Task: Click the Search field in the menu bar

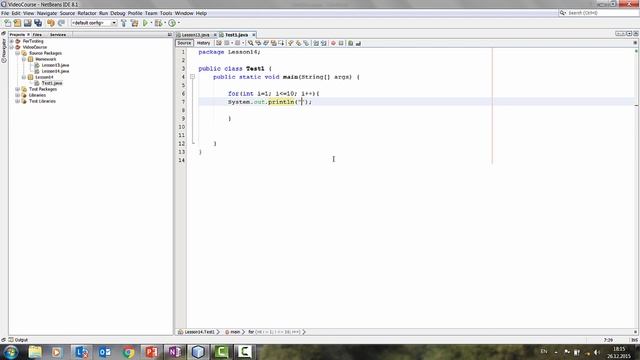Action: (598, 13)
